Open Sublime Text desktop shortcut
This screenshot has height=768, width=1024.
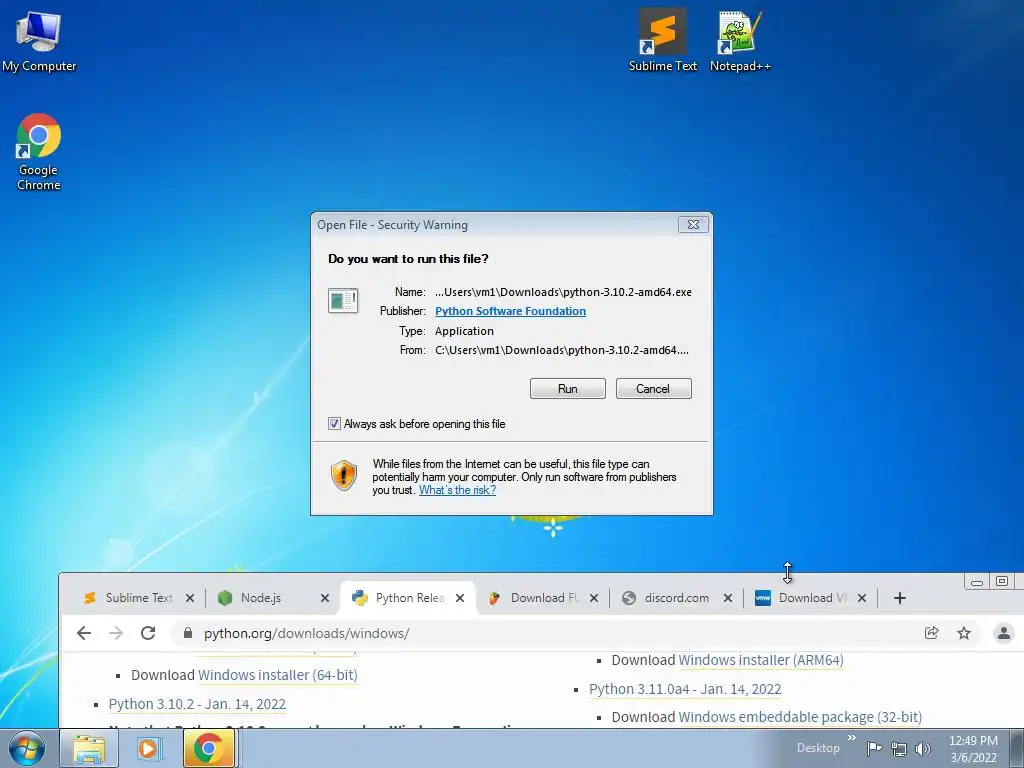click(663, 40)
